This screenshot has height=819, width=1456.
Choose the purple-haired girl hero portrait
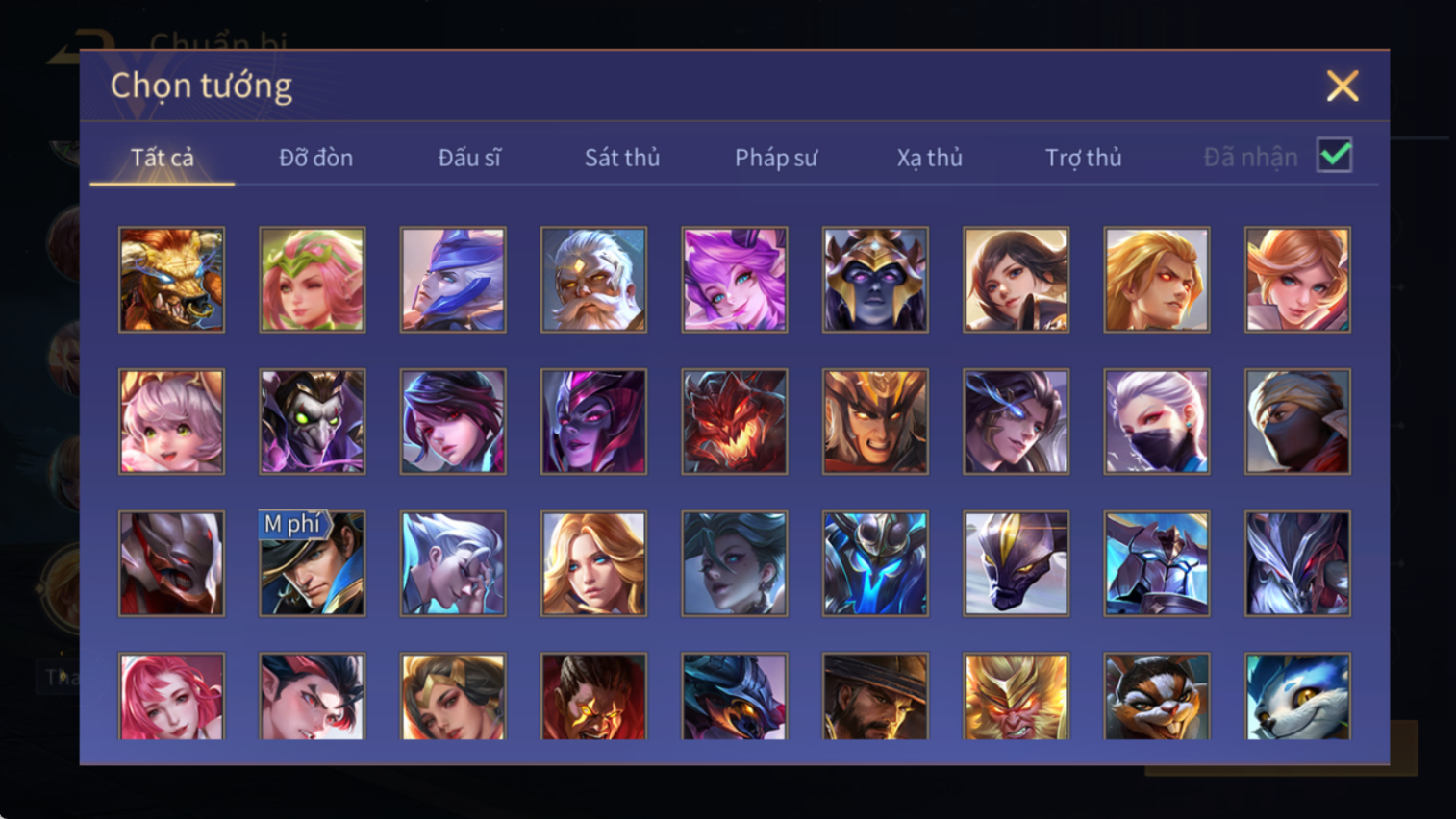click(735, 280)
